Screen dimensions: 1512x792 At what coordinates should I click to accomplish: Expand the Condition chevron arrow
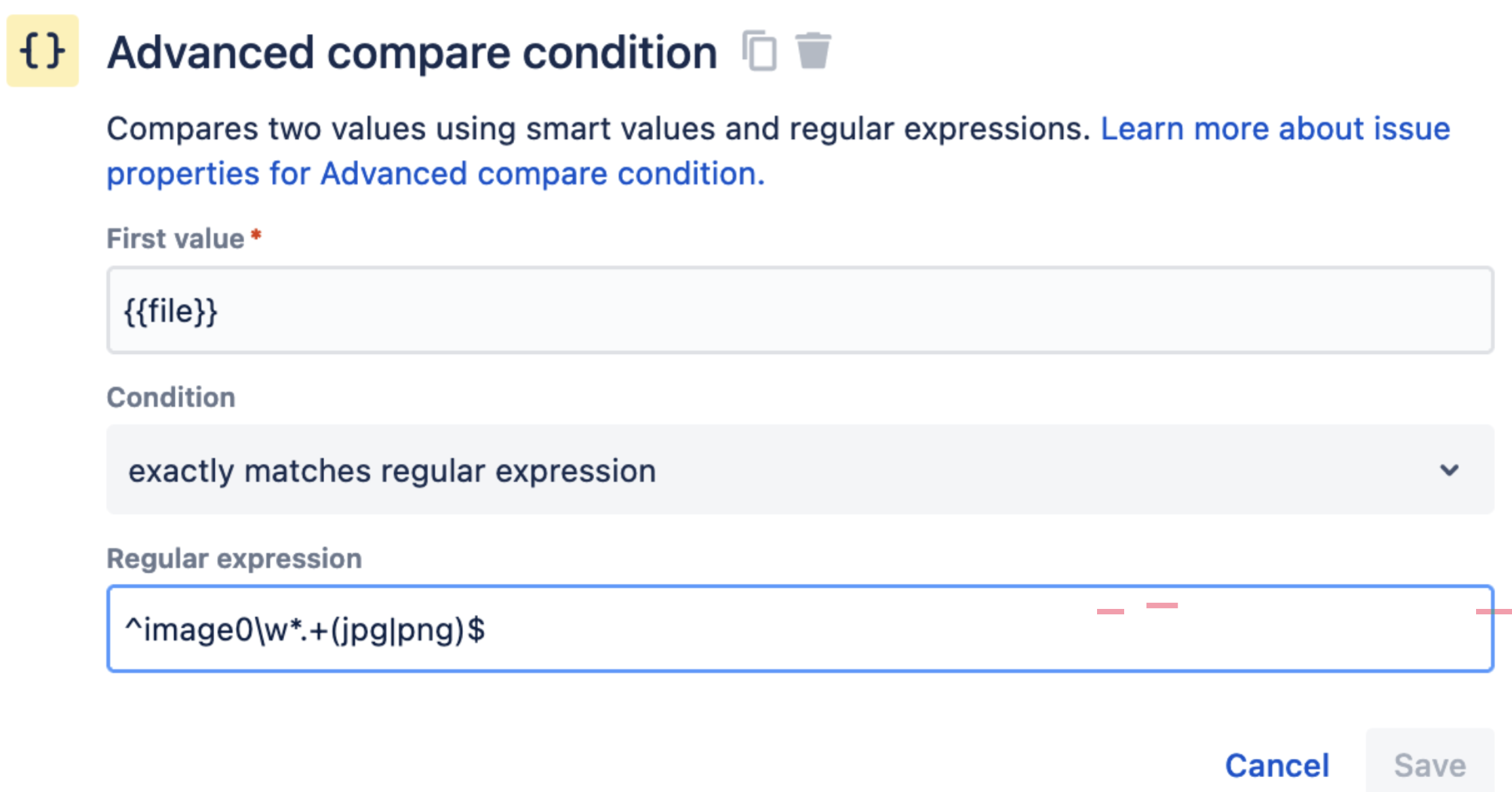(1450, 470)
